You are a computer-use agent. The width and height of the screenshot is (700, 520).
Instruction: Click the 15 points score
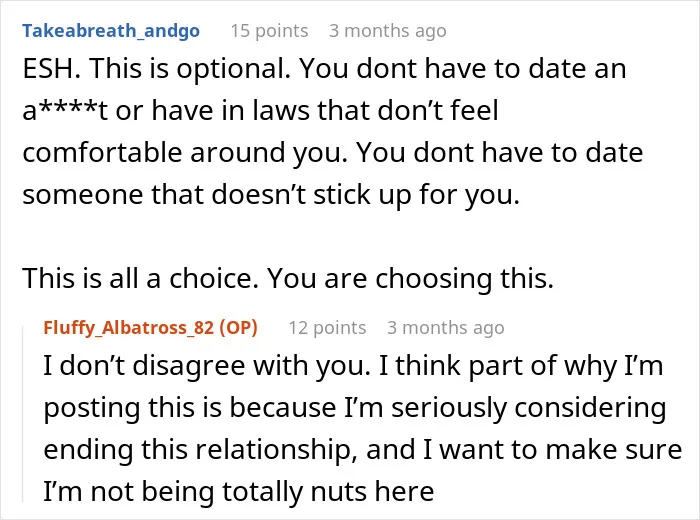coord(269,31)
